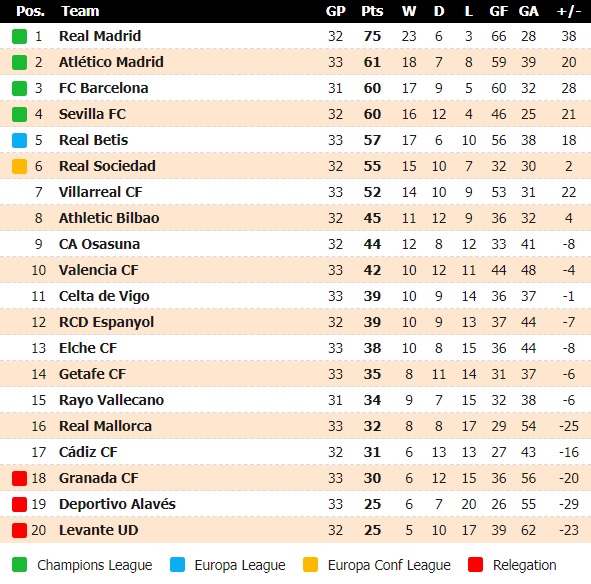Screen dimensions: 591x584
Task: Click the green marker beside Real Madrid
Action: pos(19,37)
